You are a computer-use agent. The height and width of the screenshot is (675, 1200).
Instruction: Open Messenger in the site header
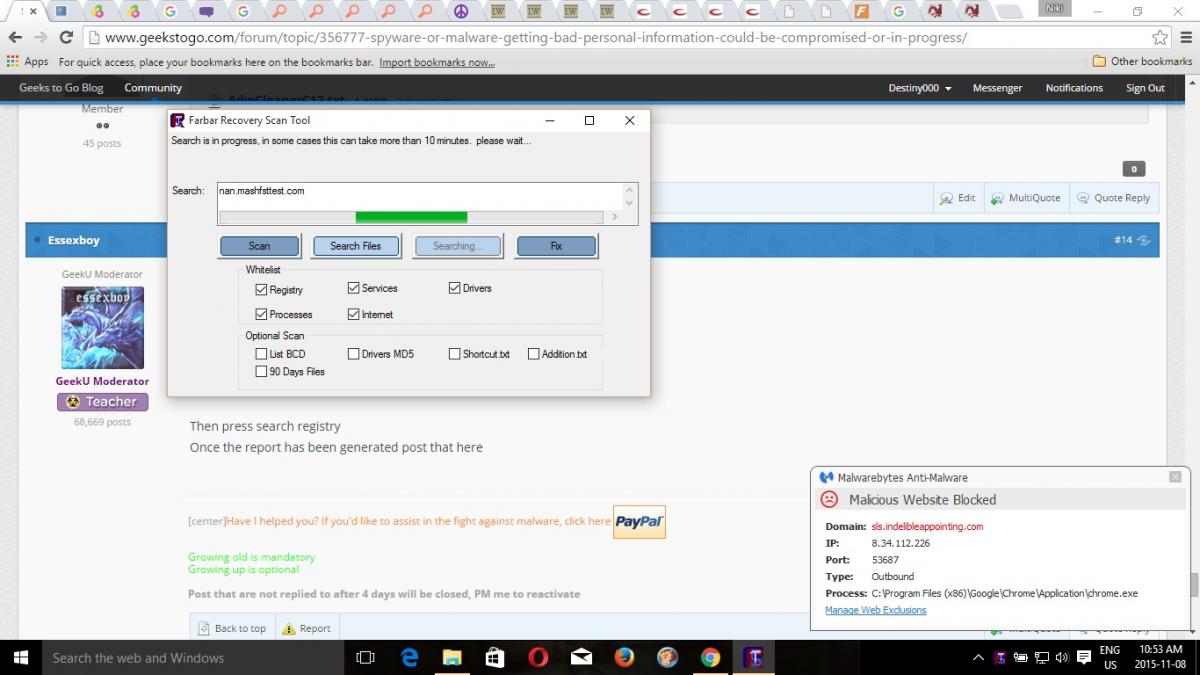[x=997, y=88]
